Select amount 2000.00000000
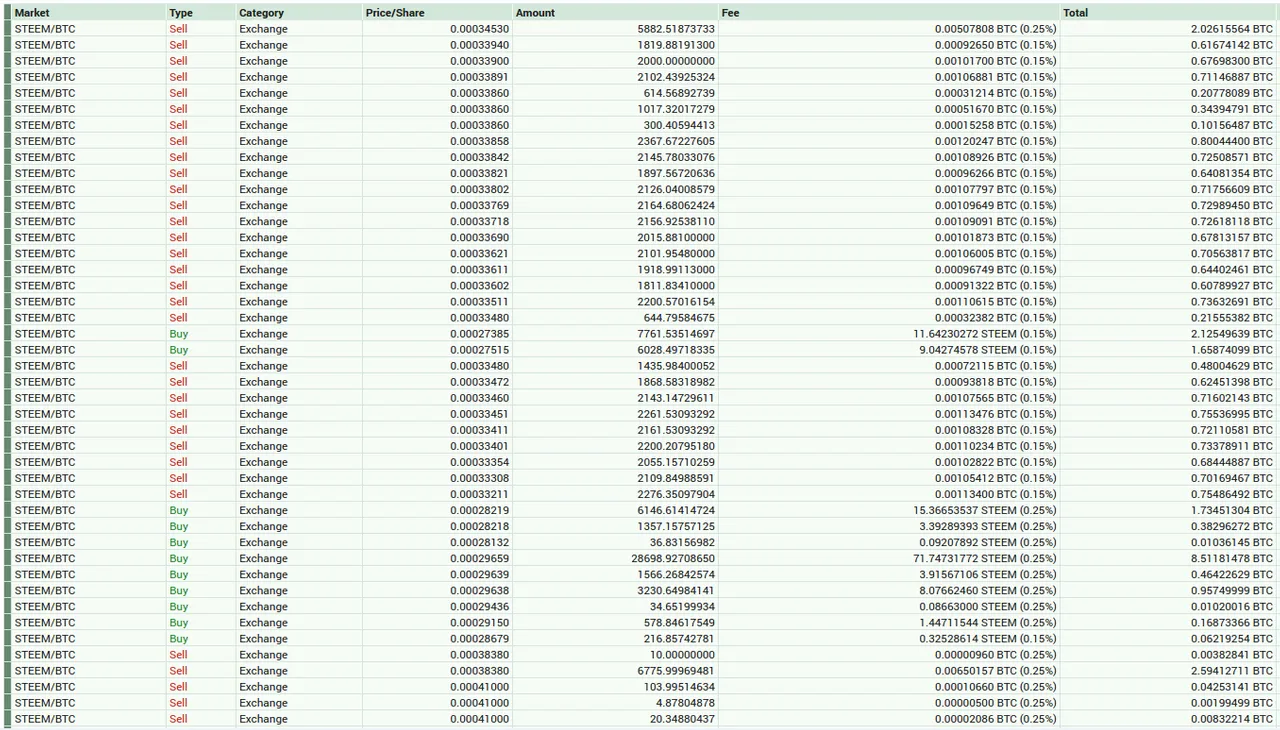The image size is (1280, 730). click(x=676, y=61)
